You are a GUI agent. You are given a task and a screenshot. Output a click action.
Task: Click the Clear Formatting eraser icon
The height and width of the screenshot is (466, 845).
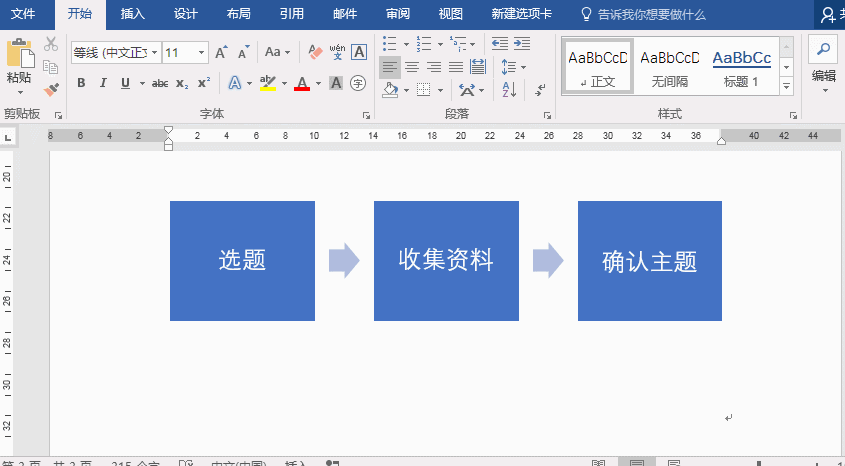click(x=315, y=52)
